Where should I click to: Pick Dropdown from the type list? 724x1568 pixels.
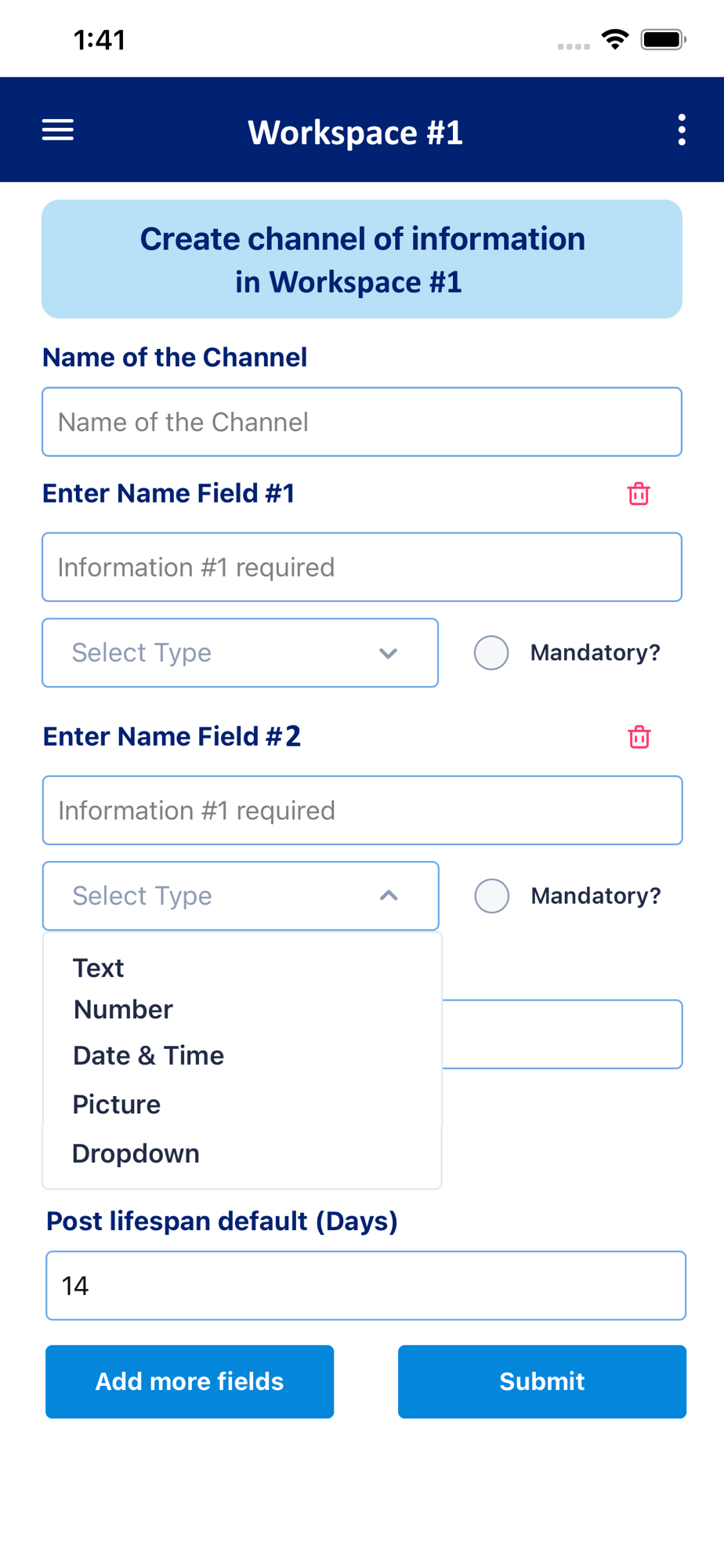coord(136,1154)
